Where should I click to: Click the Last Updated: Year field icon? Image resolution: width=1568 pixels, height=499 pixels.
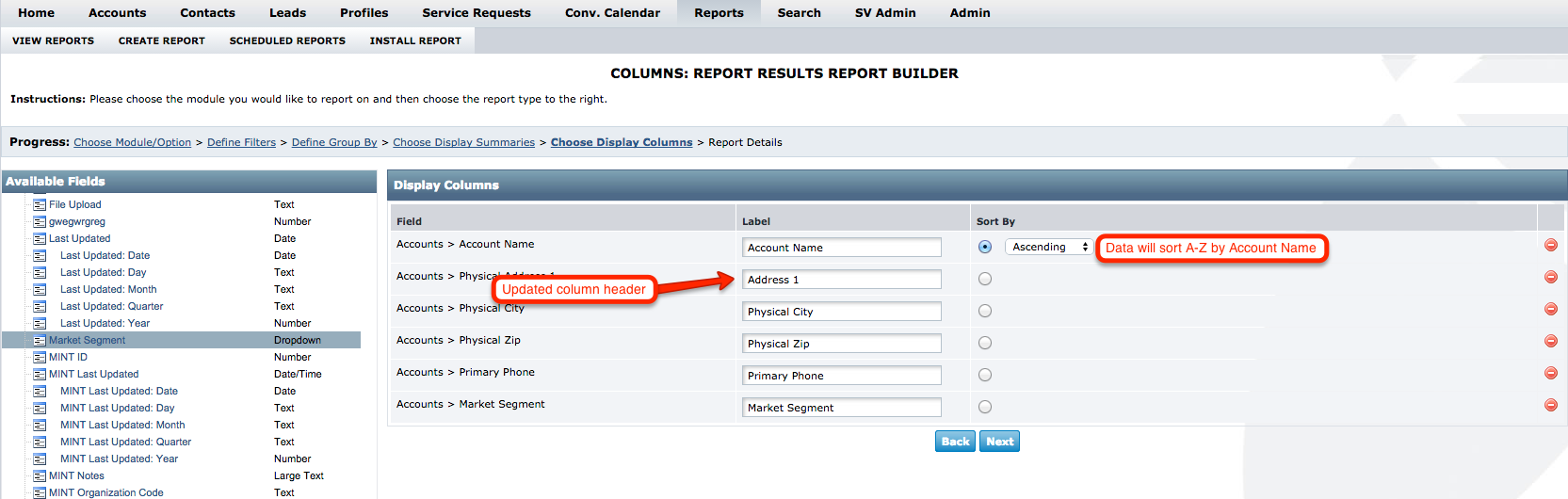[40, 323]
